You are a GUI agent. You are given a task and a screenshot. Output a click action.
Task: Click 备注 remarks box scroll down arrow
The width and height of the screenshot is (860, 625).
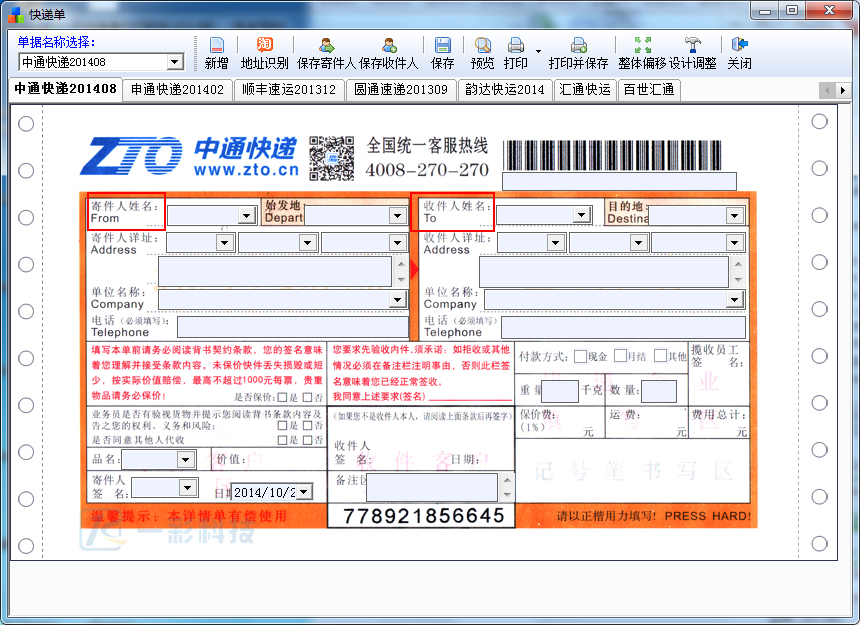[x=507, y=494]
